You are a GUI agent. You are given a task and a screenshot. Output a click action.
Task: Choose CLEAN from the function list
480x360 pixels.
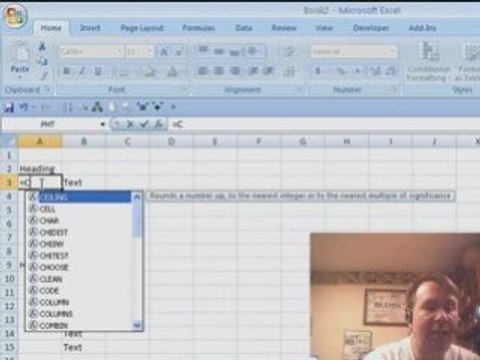80,279
